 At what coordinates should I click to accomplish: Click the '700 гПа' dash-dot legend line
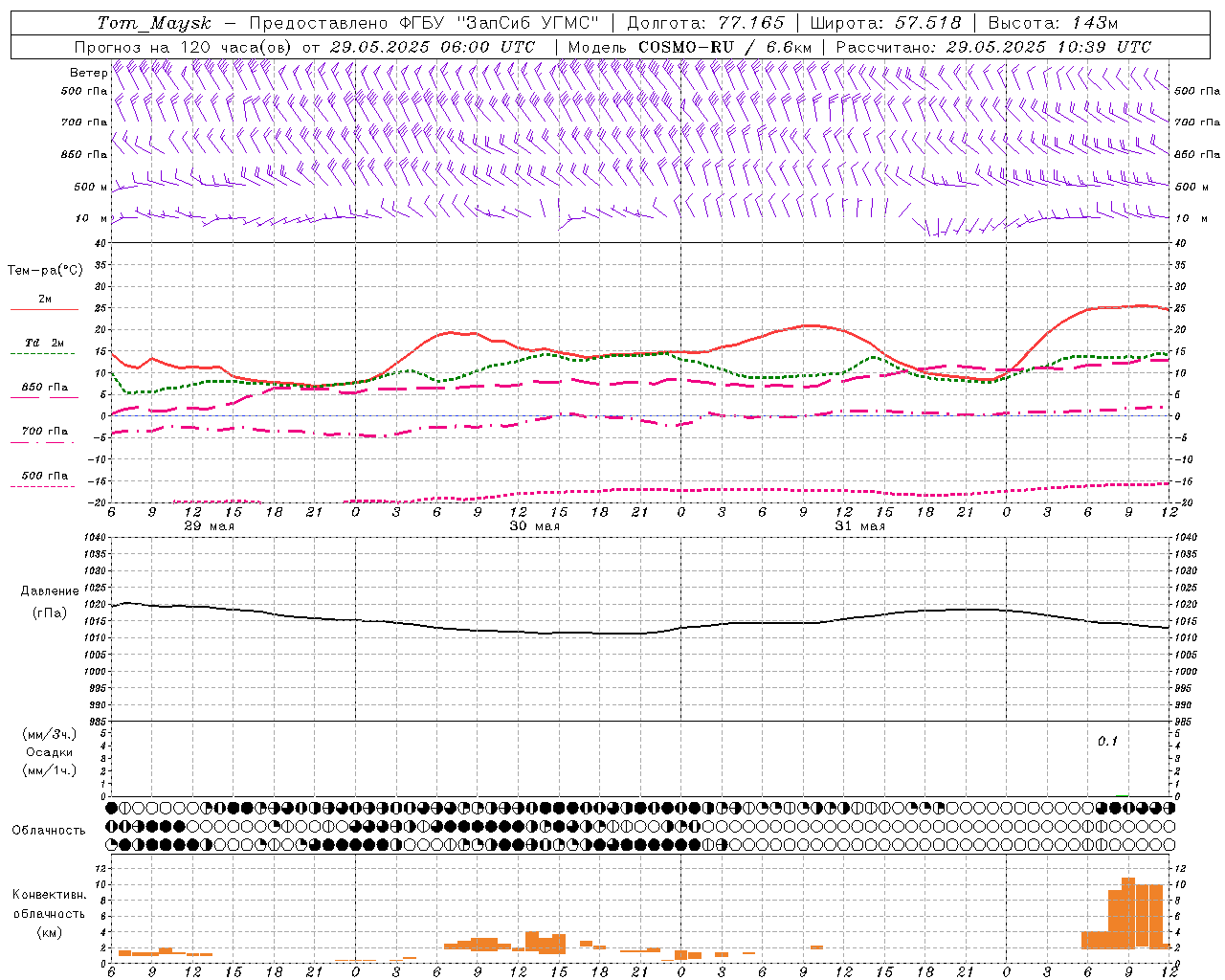coord(42,442)
